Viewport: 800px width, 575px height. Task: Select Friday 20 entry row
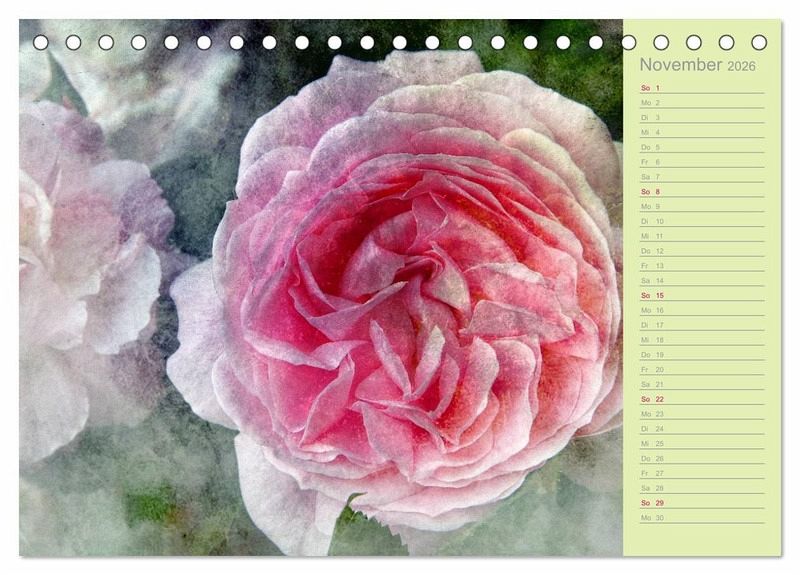point(701,369)
